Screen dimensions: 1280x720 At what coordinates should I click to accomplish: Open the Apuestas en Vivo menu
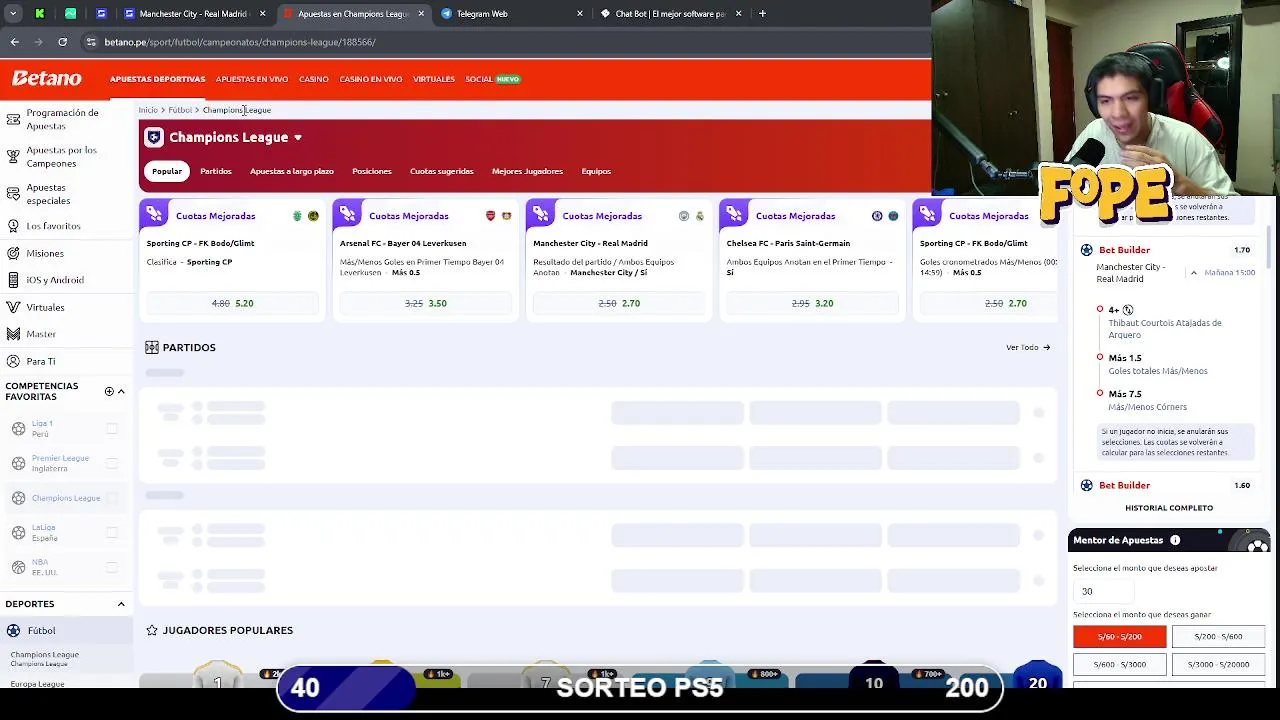tap(252, 79)
